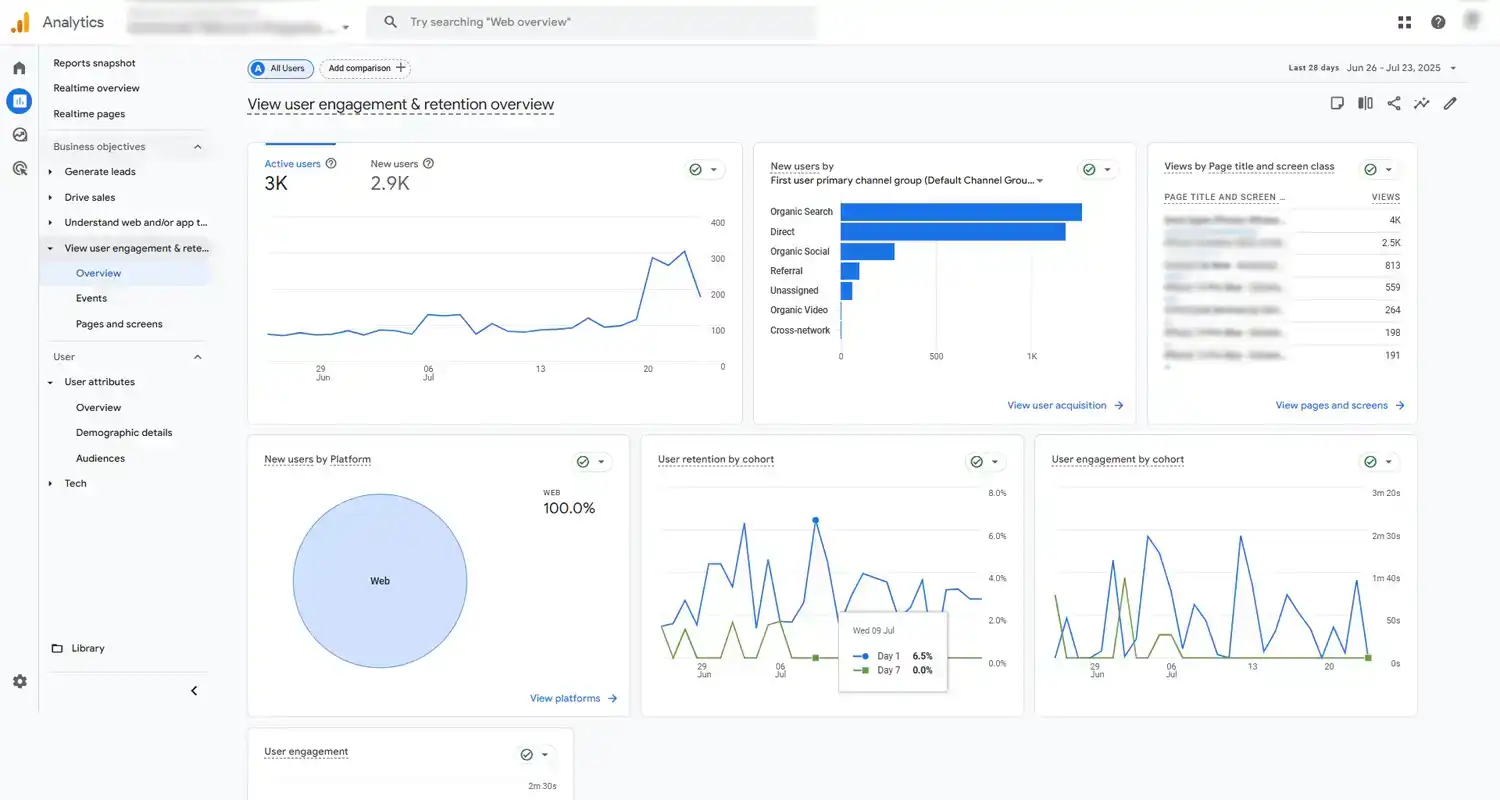Share this report using the share icon
This screenshot has height=800, width=1500.
[1393, 103]
